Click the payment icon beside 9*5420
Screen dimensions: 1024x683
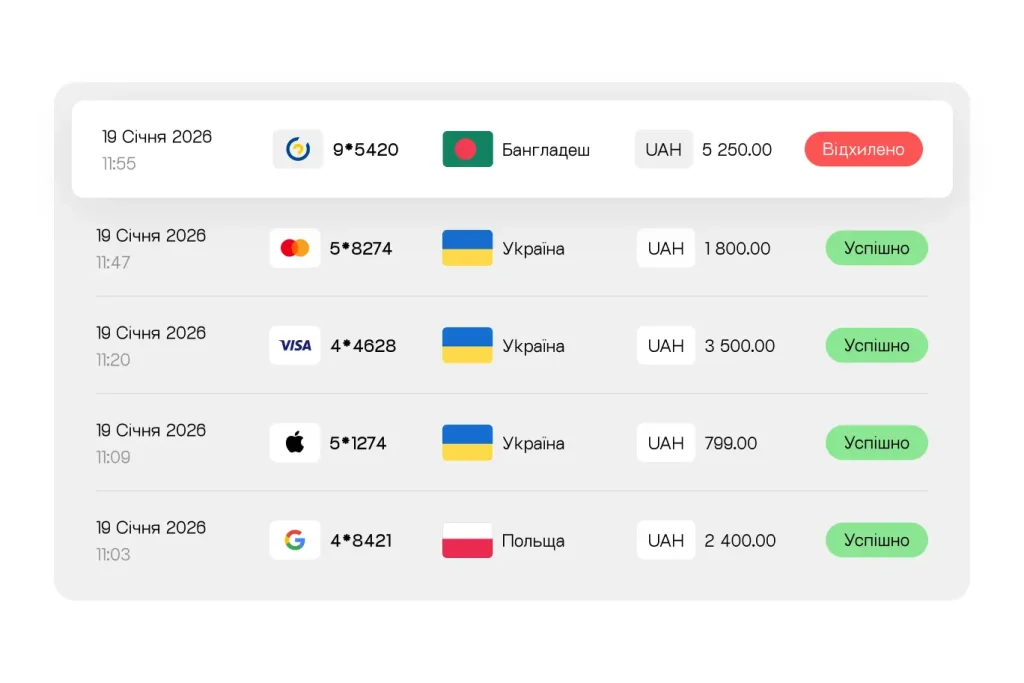pos(298,150)
